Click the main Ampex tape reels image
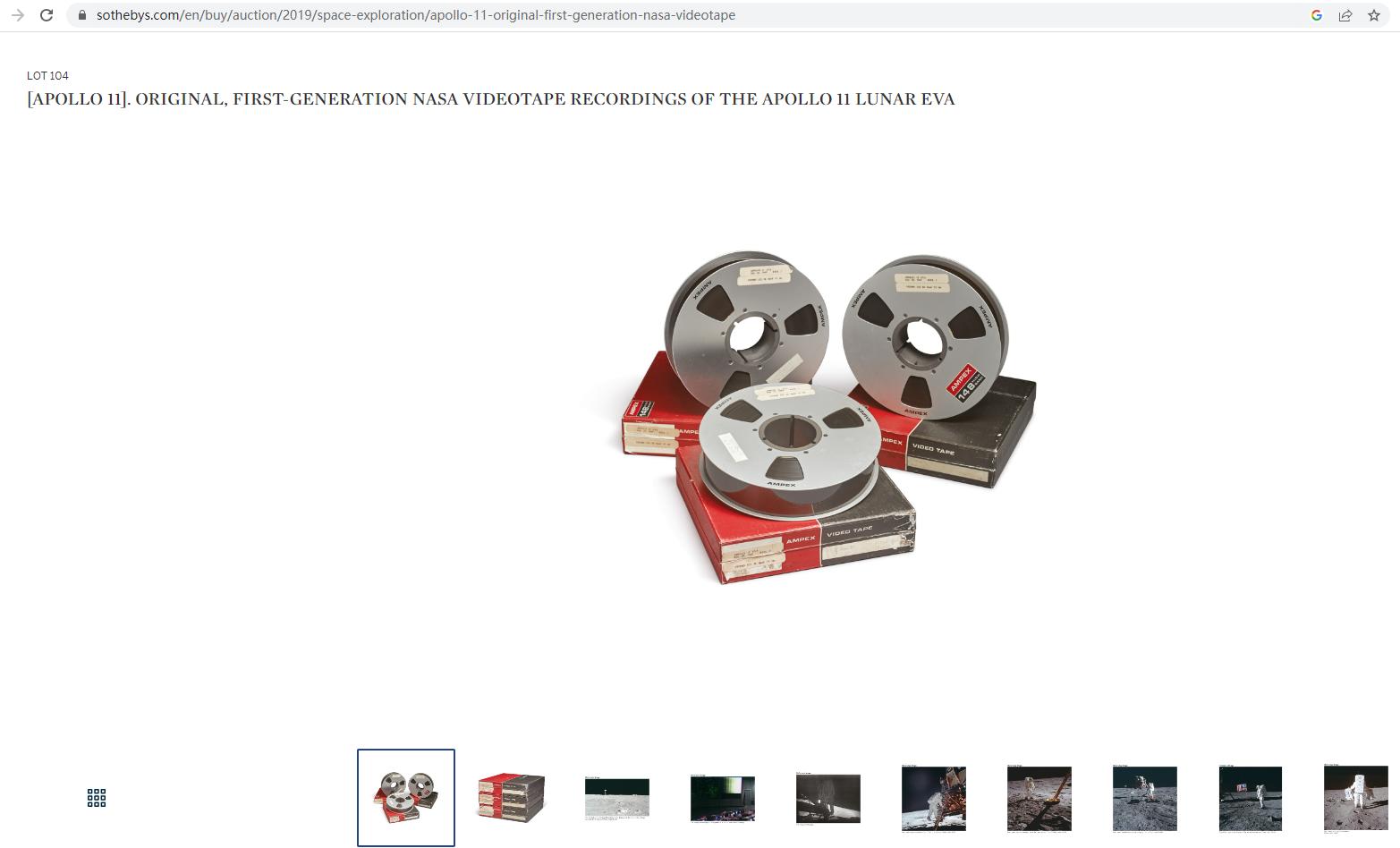Screen dimensions: 1400x848 point(828,417)
